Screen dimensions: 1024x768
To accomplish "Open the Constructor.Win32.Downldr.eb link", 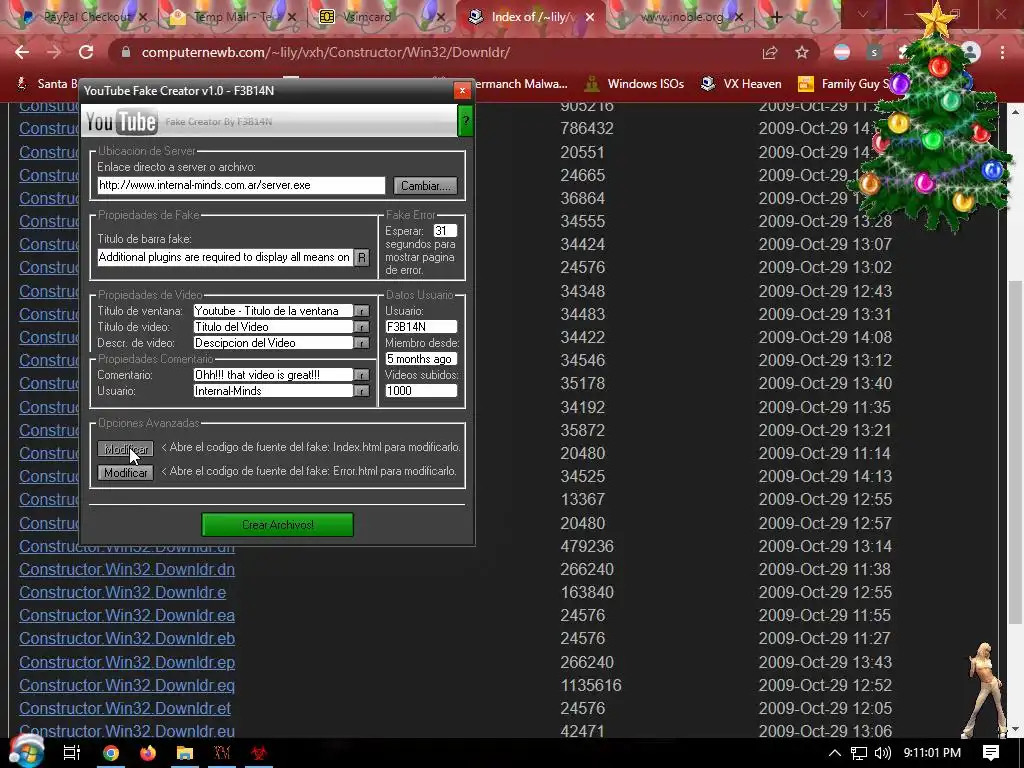I will [x=127, y=639].
